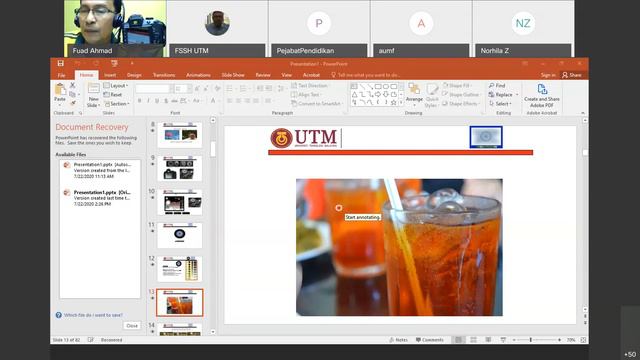The image size is (640, 360).
Task: Open Shape Outline options
Action: click(x=461, y=95)
